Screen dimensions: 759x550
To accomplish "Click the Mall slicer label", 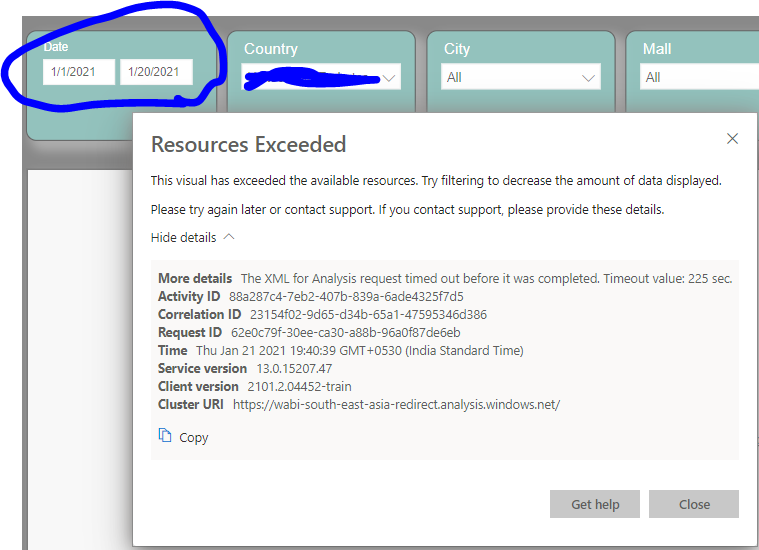I will 657,49.
